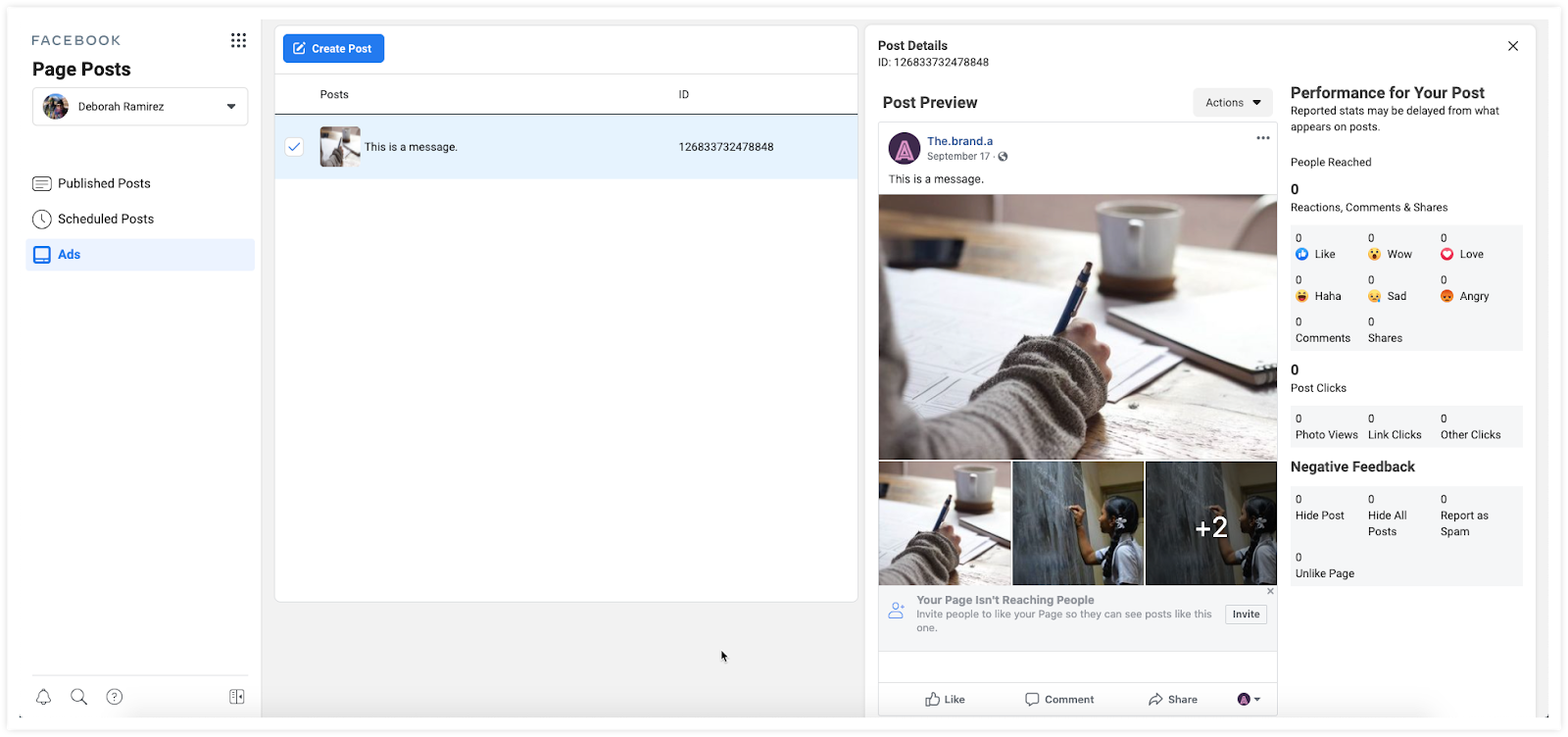Click the Posts column header
The height and width of the screenshot is (737, 1568).
coord(334,95)
